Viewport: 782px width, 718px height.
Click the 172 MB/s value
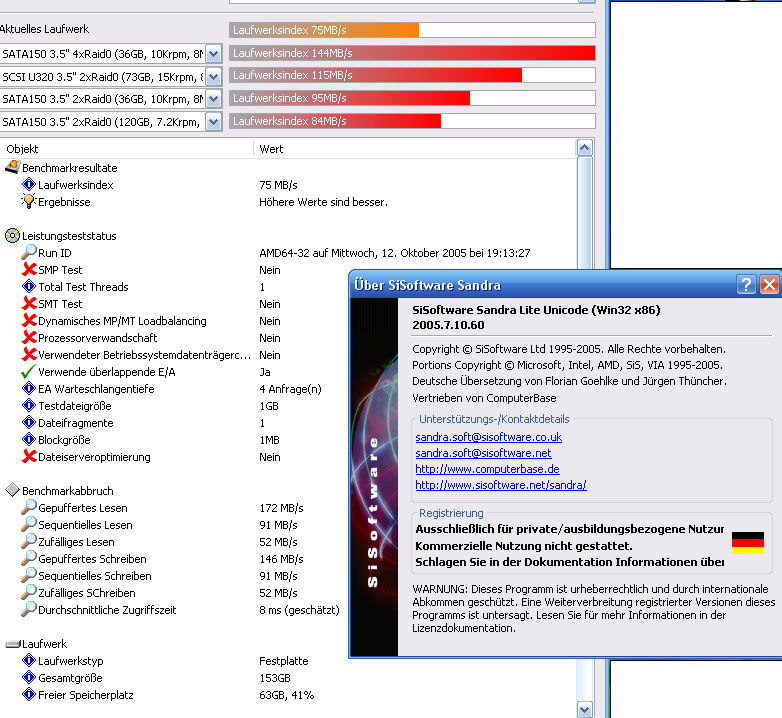point(281,508)
